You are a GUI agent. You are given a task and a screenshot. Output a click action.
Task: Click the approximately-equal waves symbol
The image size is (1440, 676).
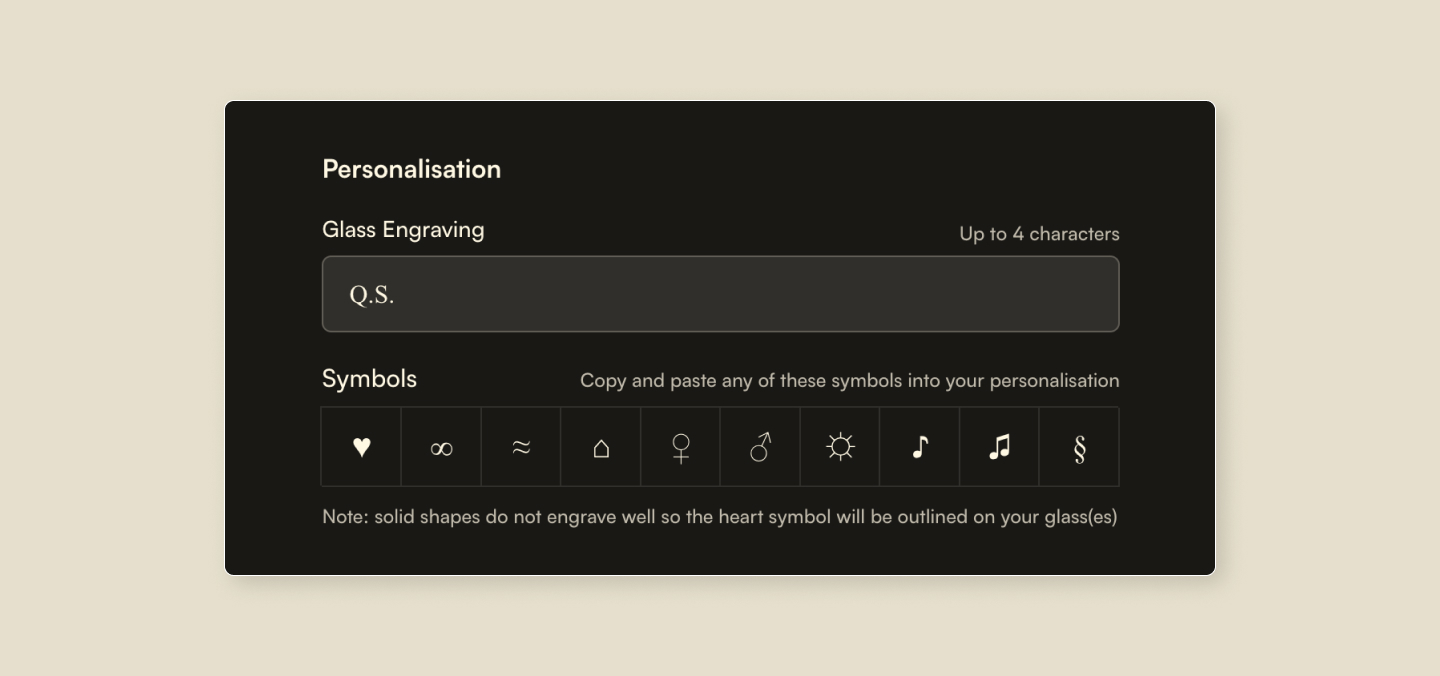520,446
